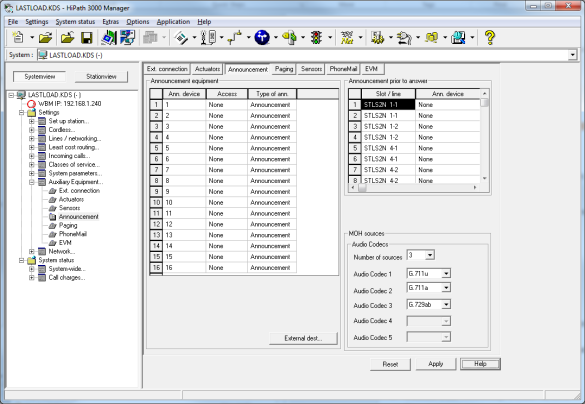Collapse the System status tree node
The height and width of the screenshot is (404, 585).
click(22, 260)
